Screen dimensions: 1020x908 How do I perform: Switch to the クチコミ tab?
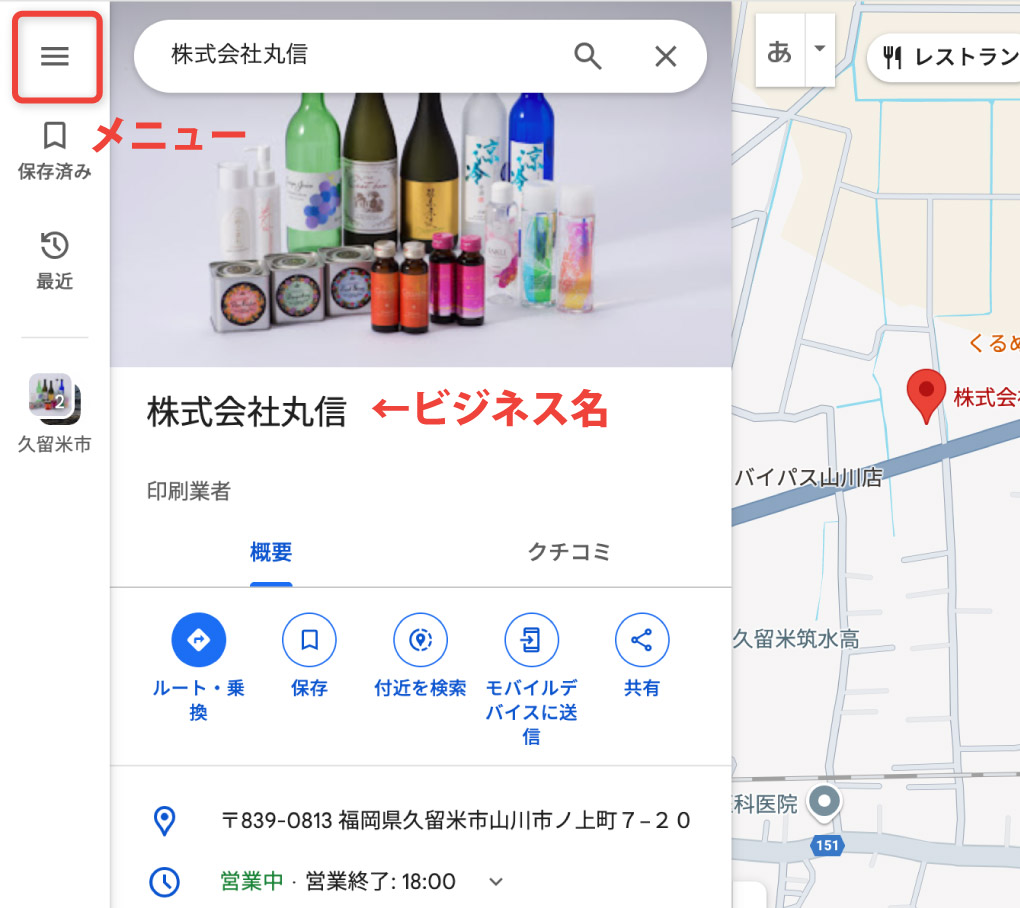[569, 553]
